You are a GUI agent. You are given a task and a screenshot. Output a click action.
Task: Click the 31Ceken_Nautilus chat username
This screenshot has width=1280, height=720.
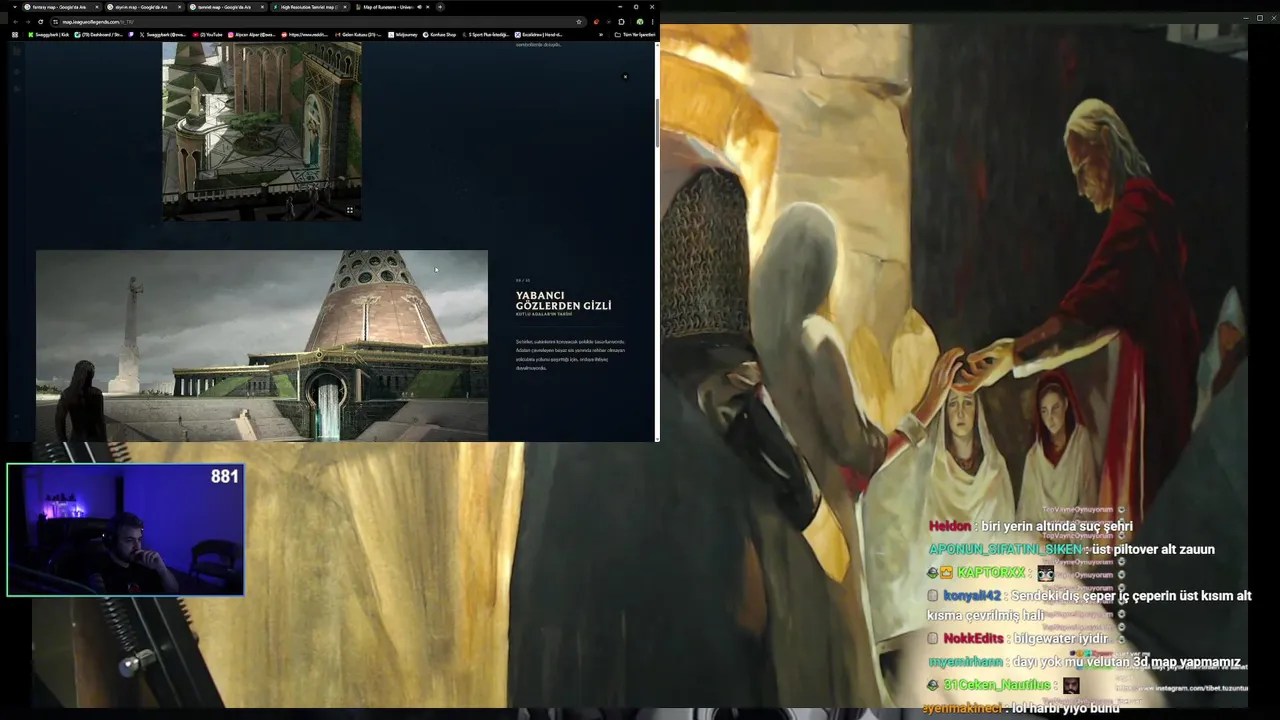(x=997, y=685)
